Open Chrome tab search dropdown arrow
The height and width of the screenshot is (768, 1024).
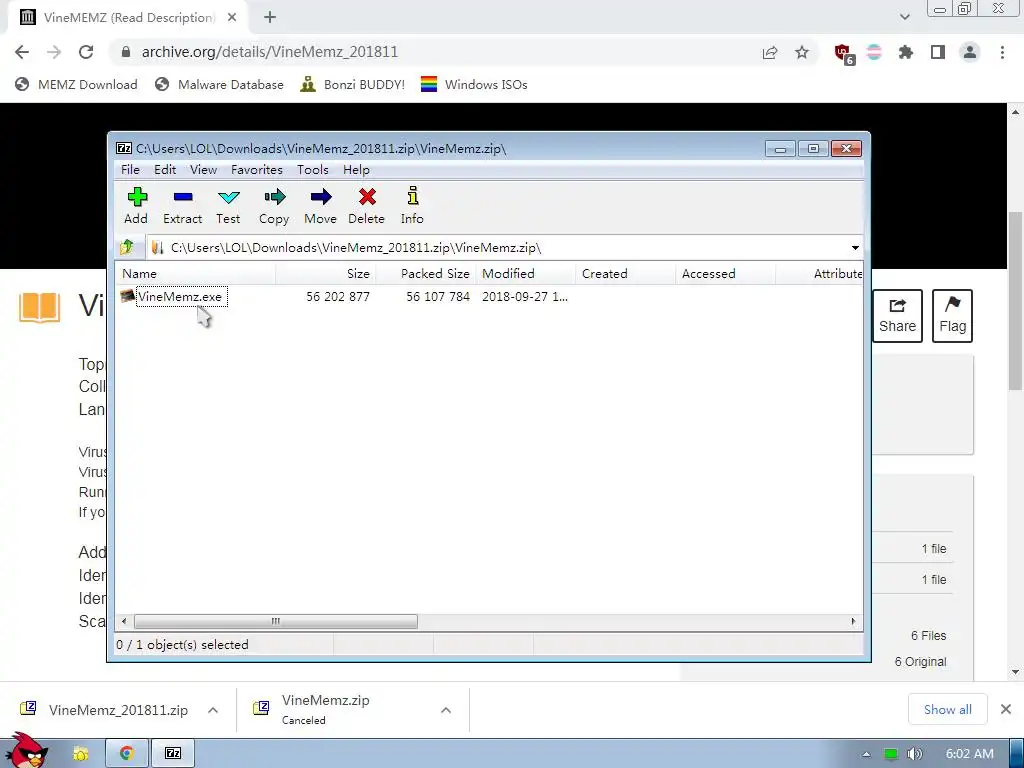[x=904, y=17]
